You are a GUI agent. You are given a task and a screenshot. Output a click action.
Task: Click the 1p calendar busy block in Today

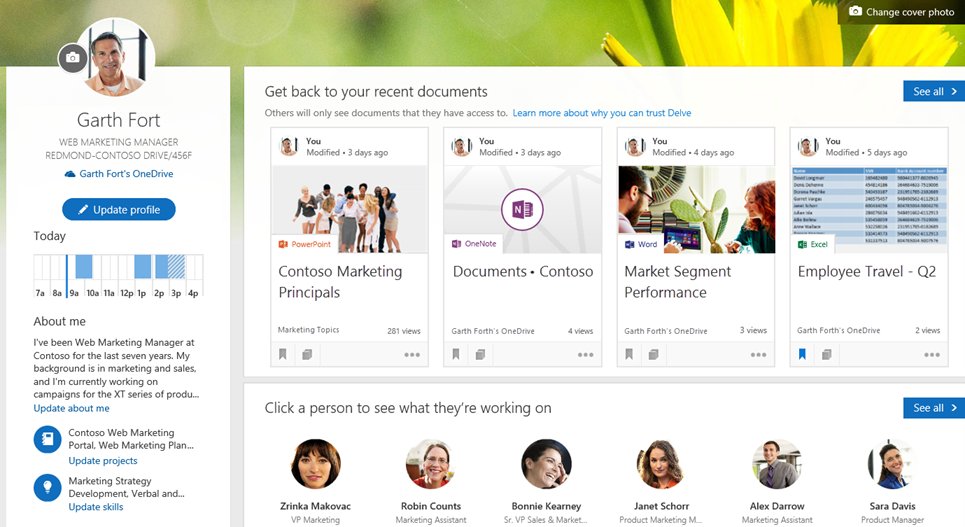coord(143,267)
